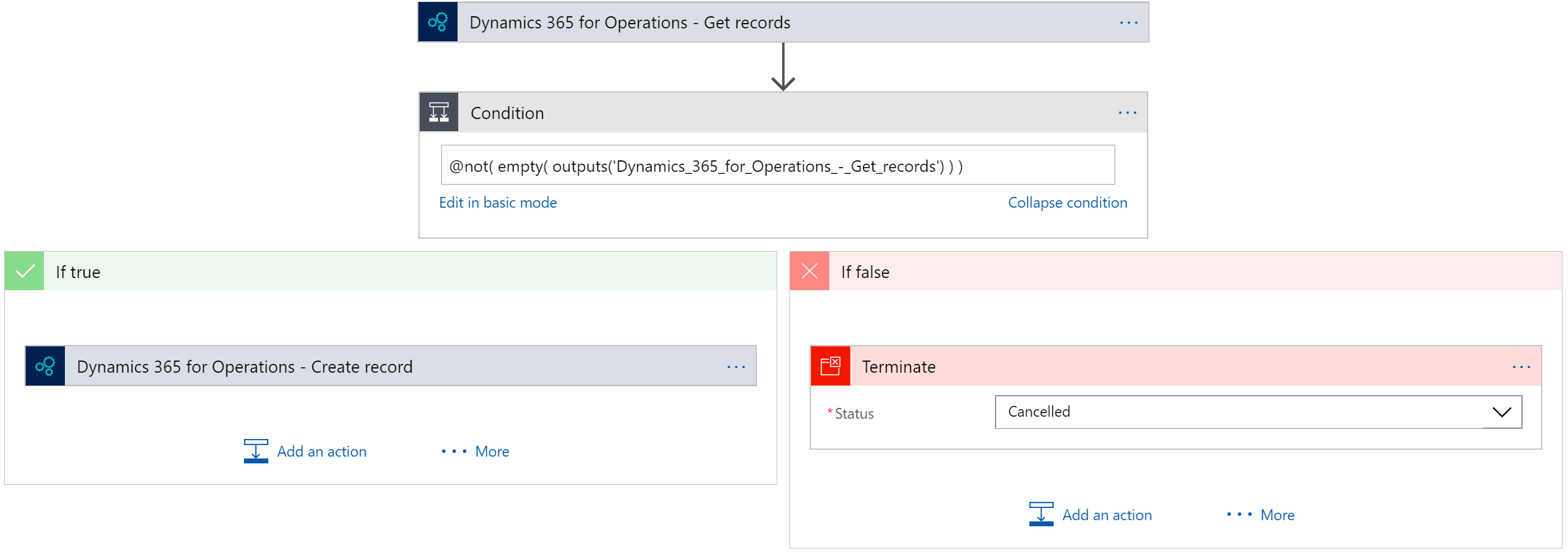
Task: Click the condition expression input field
Action: coord(778,164)
